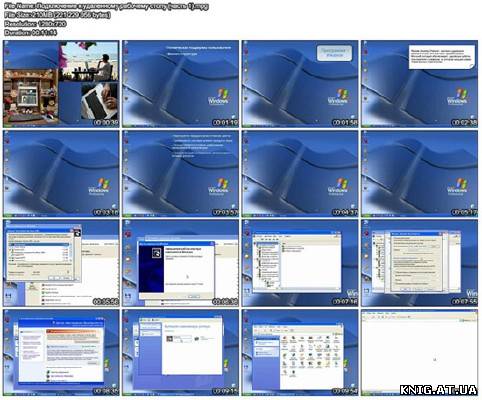Click the tablet photo in the 00:00:39 frame
Image resolution: width=482 pixels, height=400 pixels.
(99, 102)
